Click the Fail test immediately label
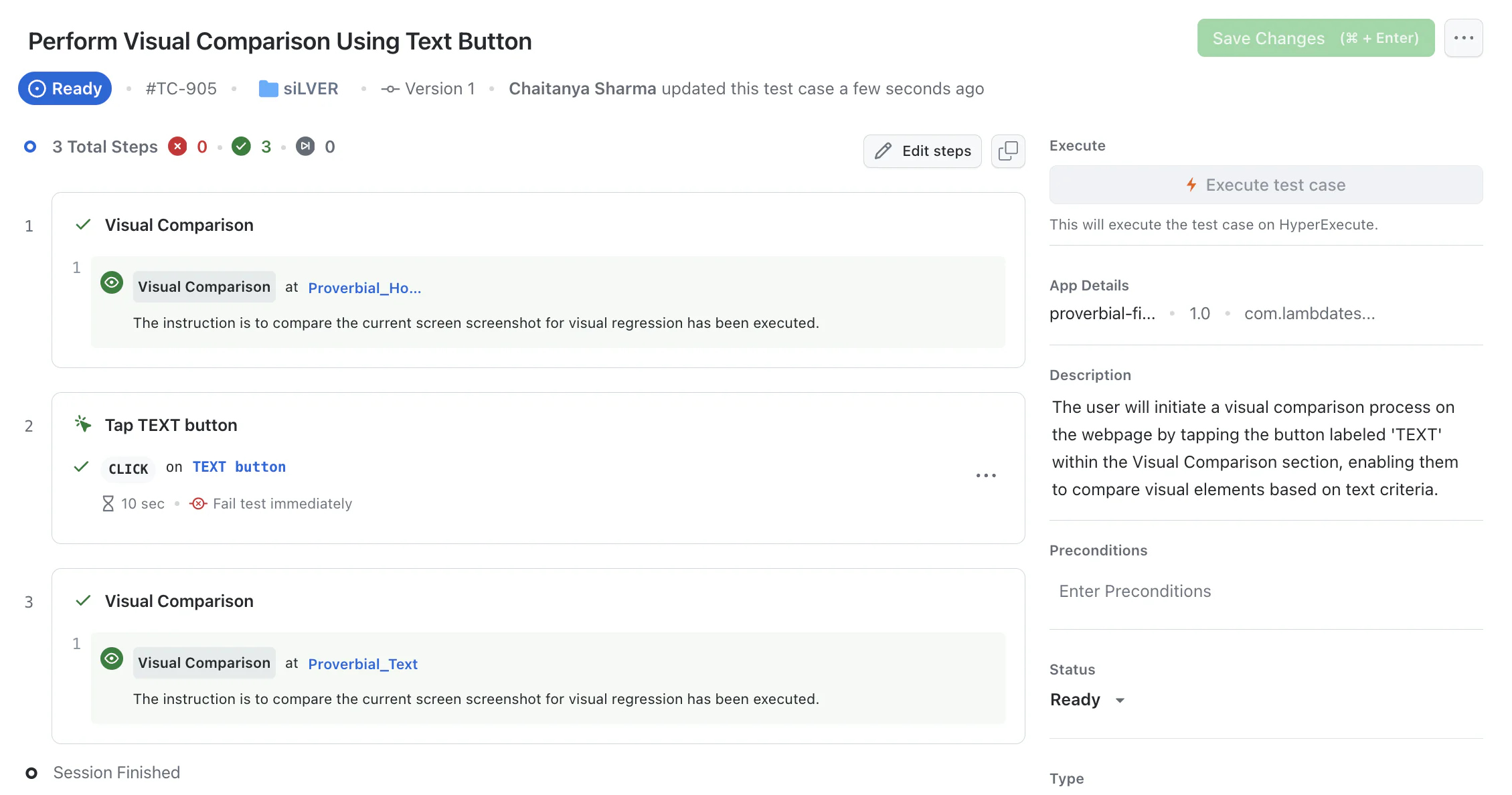 tap(282, 503)
